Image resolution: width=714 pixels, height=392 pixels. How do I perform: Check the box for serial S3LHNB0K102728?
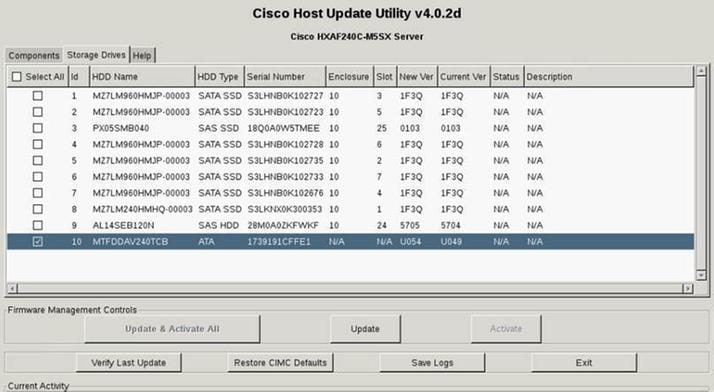click(38, 144)
